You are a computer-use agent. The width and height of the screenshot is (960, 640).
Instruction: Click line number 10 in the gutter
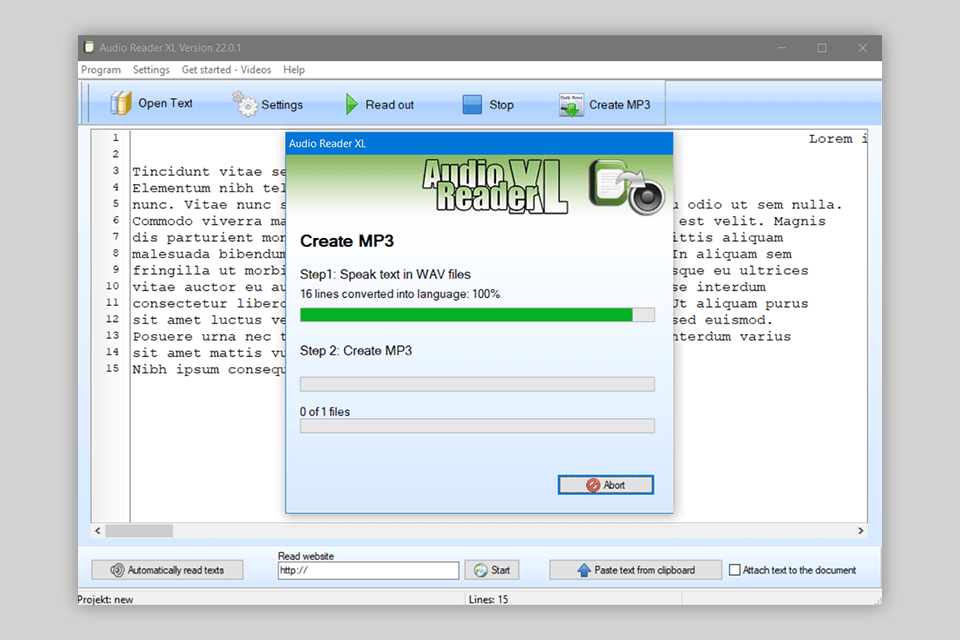pos(112,286)
